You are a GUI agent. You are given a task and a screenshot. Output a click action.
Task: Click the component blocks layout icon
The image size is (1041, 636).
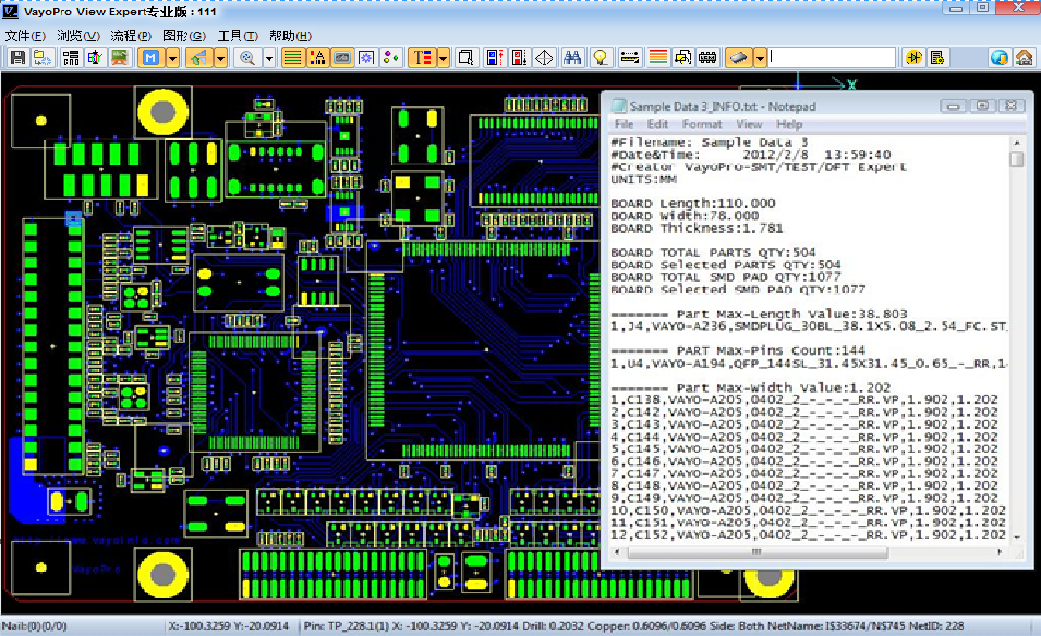[x=70, y=58]
